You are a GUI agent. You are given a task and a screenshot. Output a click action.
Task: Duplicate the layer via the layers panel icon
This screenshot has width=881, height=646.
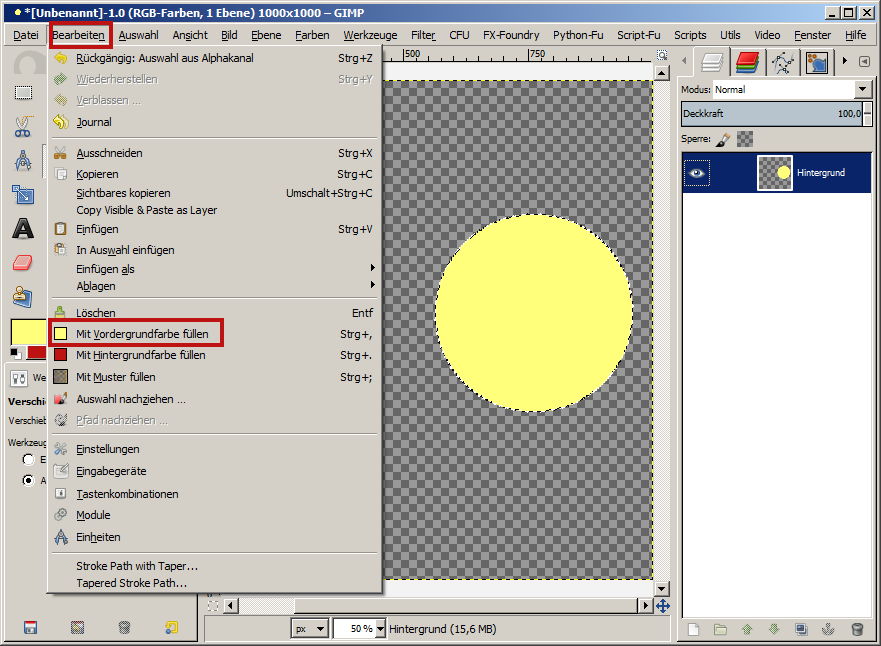pyautogui.click(x=801, y=629)
